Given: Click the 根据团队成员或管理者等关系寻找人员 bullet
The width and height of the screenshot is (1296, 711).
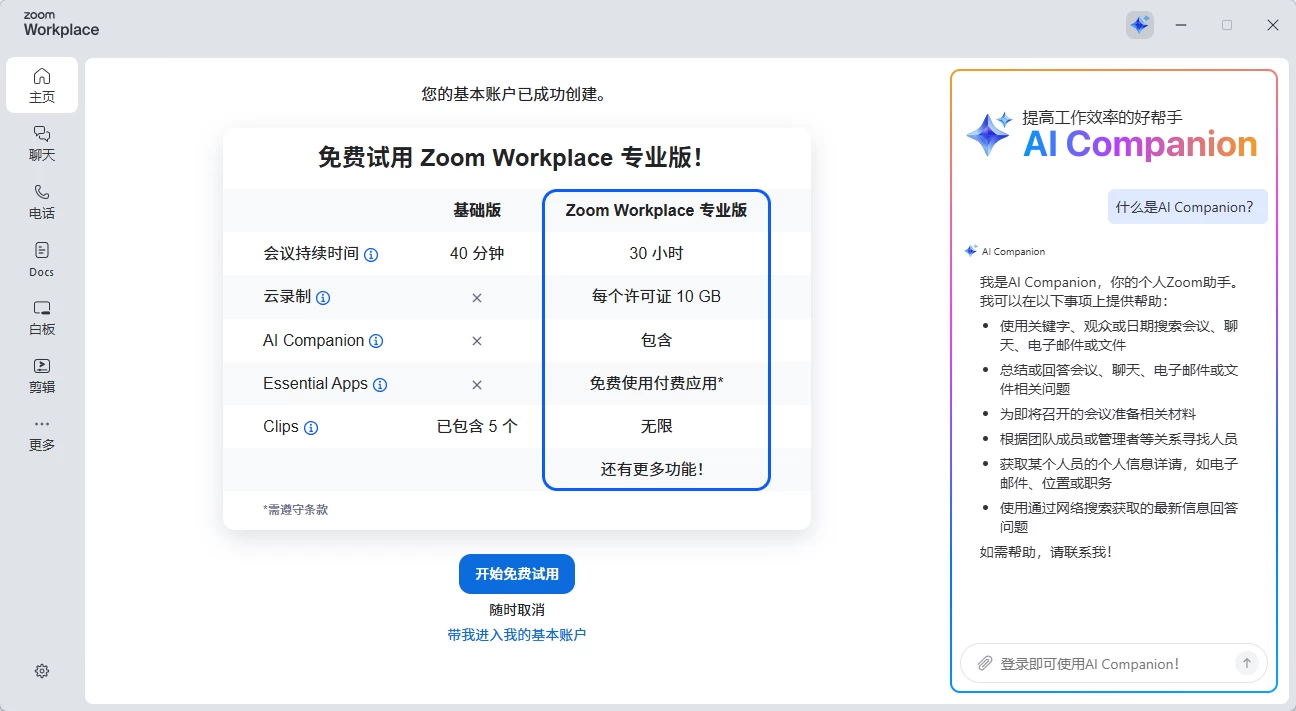Looking at the screenshot, I should click(x=1118, y=439).
